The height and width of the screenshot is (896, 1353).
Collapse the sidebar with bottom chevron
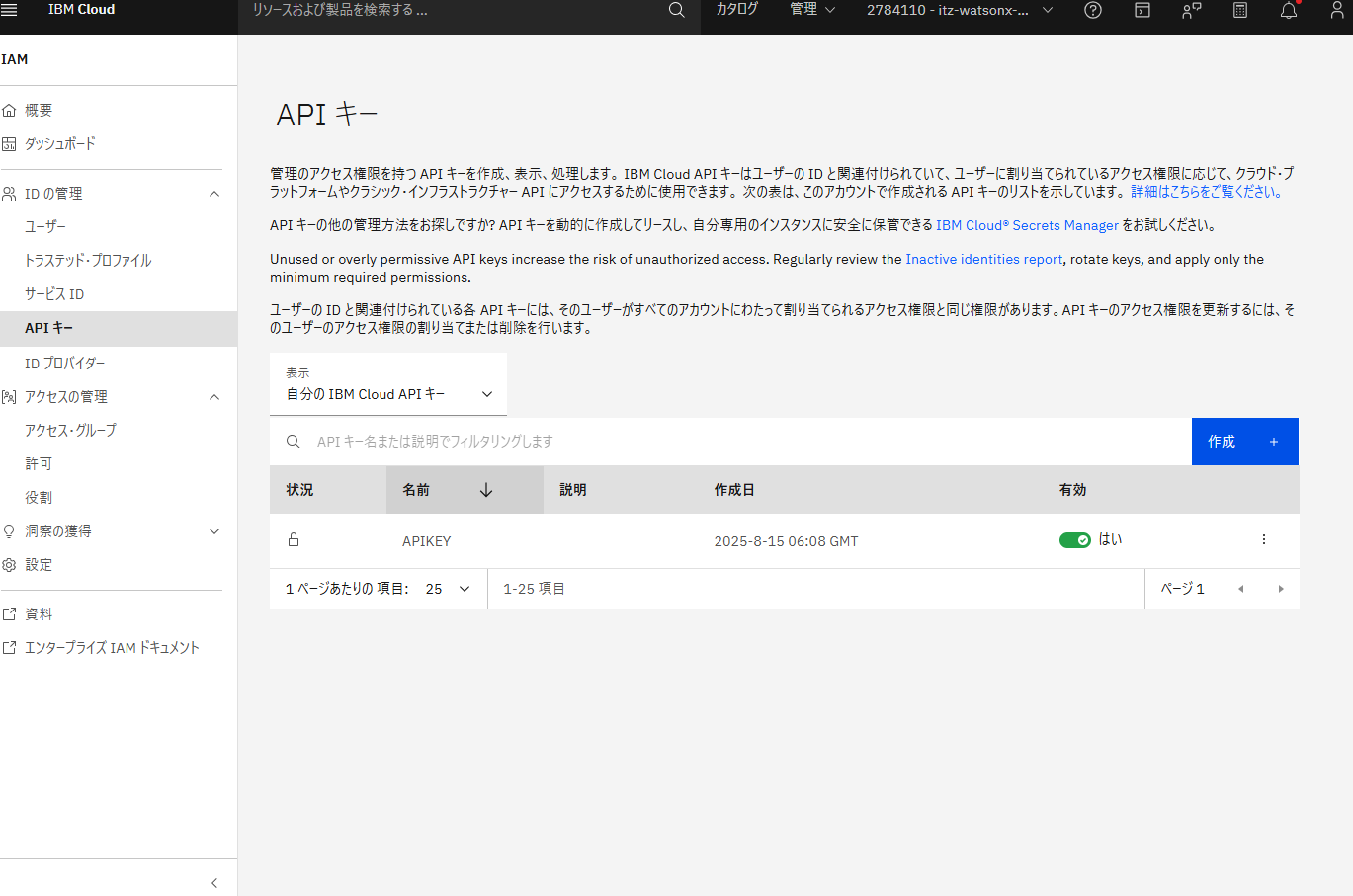214,883
